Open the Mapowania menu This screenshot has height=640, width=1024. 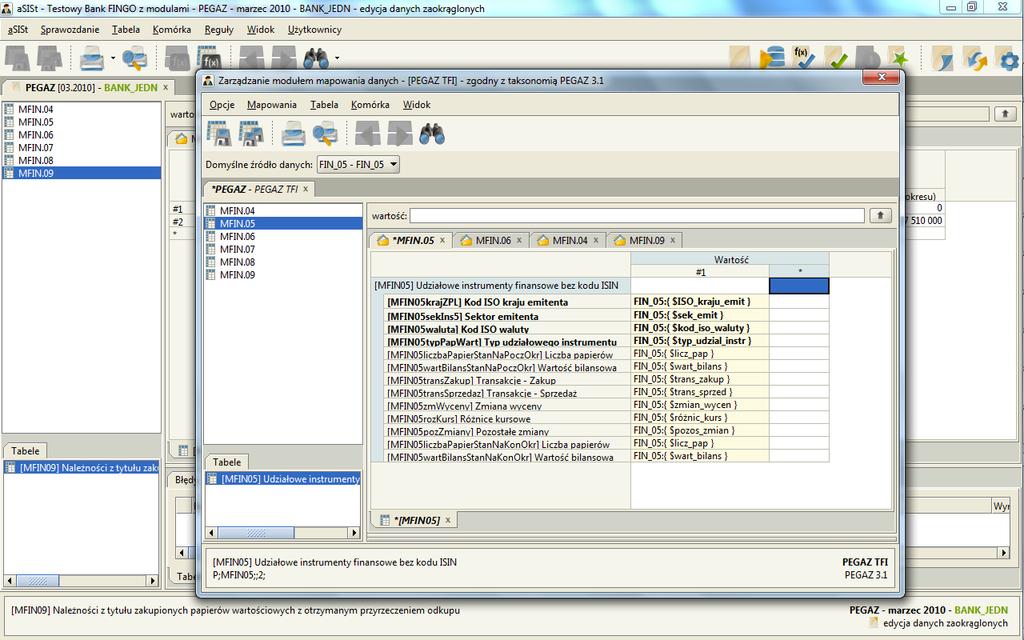click(x=272, y=104)
